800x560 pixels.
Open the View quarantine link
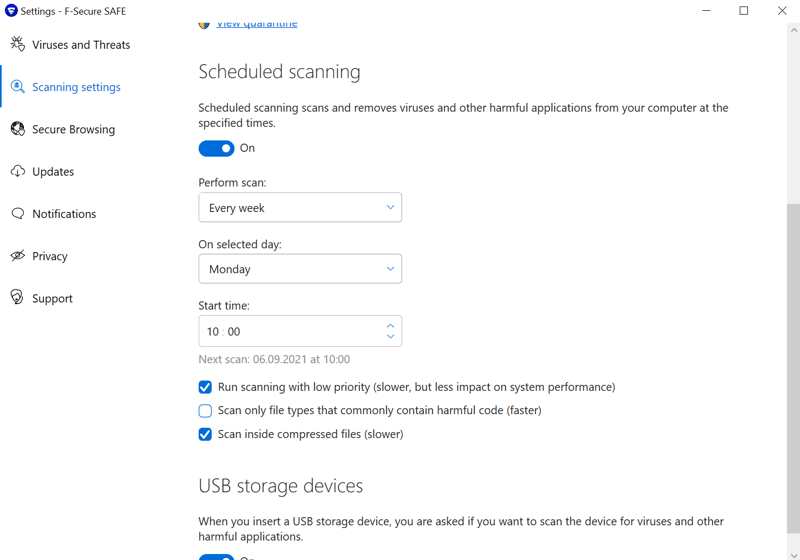[257, 23]
